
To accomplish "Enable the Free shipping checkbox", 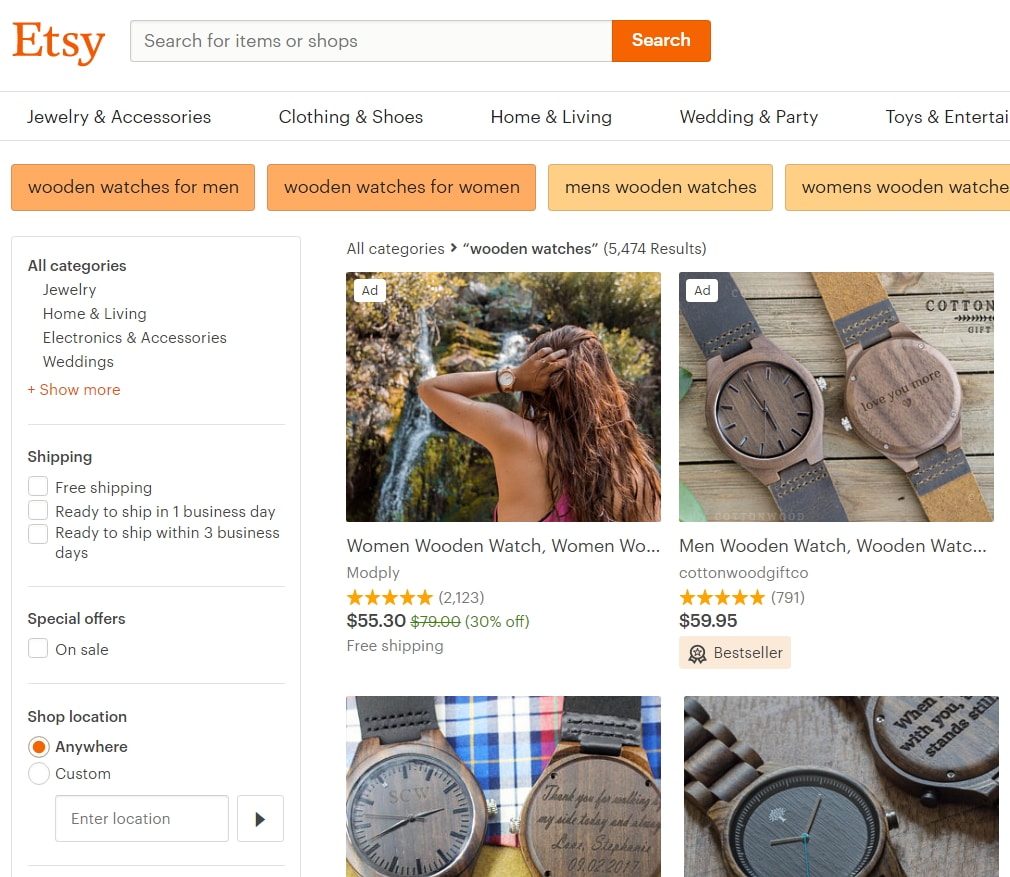I will point(38,486).
